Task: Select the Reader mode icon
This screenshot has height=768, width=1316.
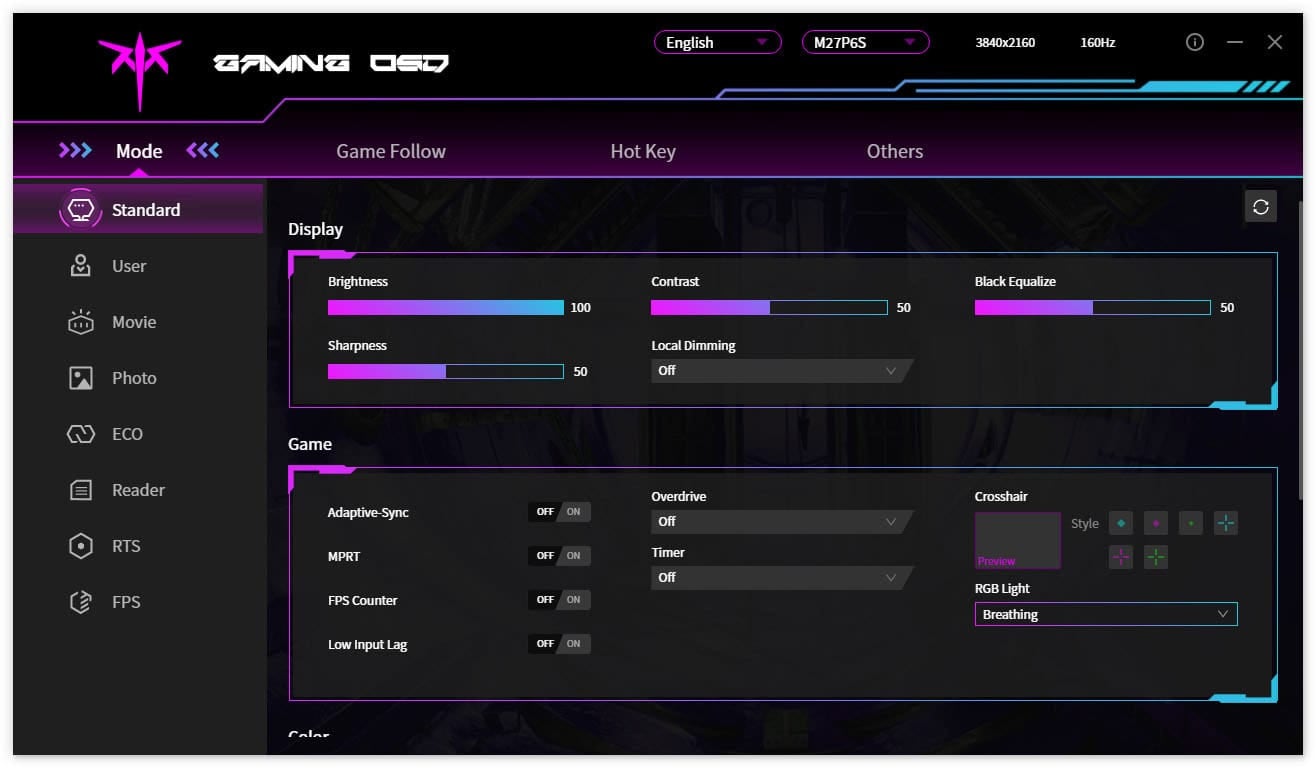Action: tap(80, 490)
